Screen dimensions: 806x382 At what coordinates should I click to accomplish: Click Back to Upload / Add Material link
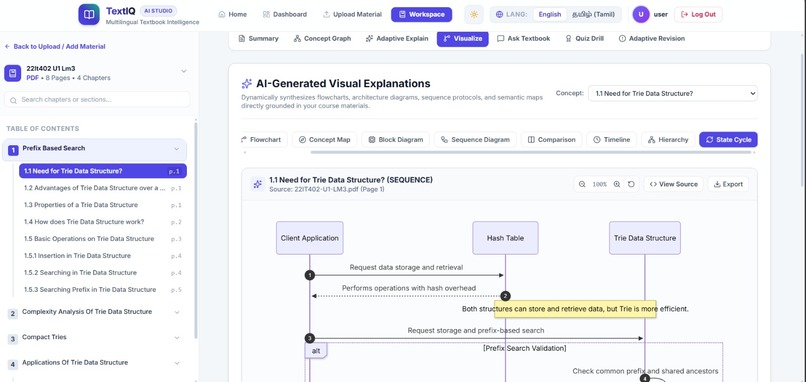pyautogui.click(x=54, y=46)
